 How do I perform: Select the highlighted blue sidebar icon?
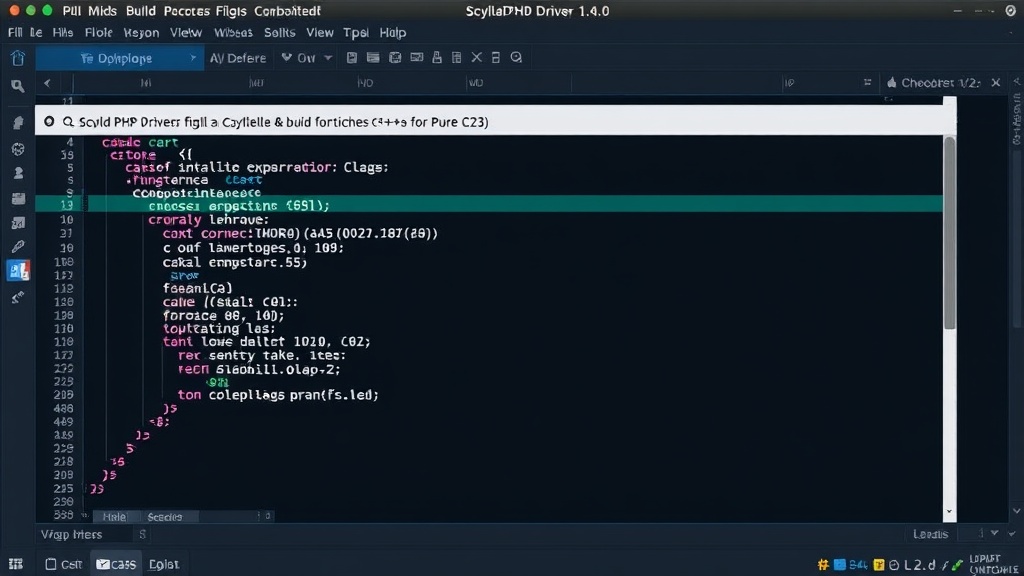18,270
